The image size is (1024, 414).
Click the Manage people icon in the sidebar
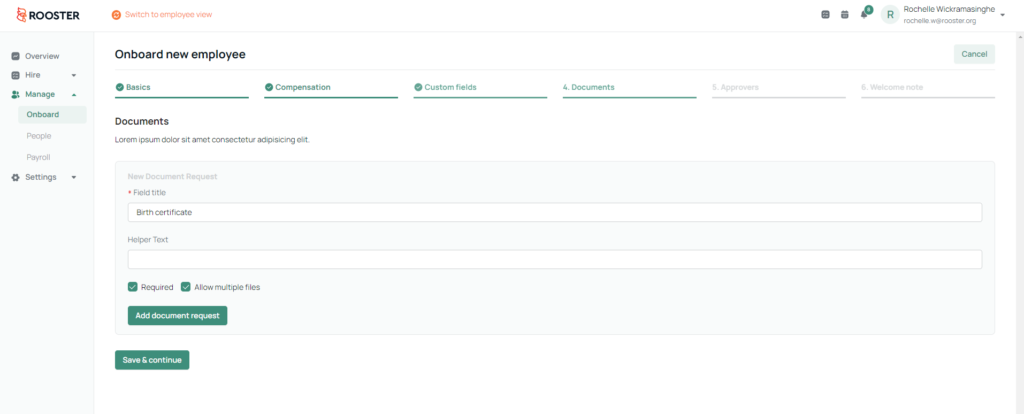16,94
